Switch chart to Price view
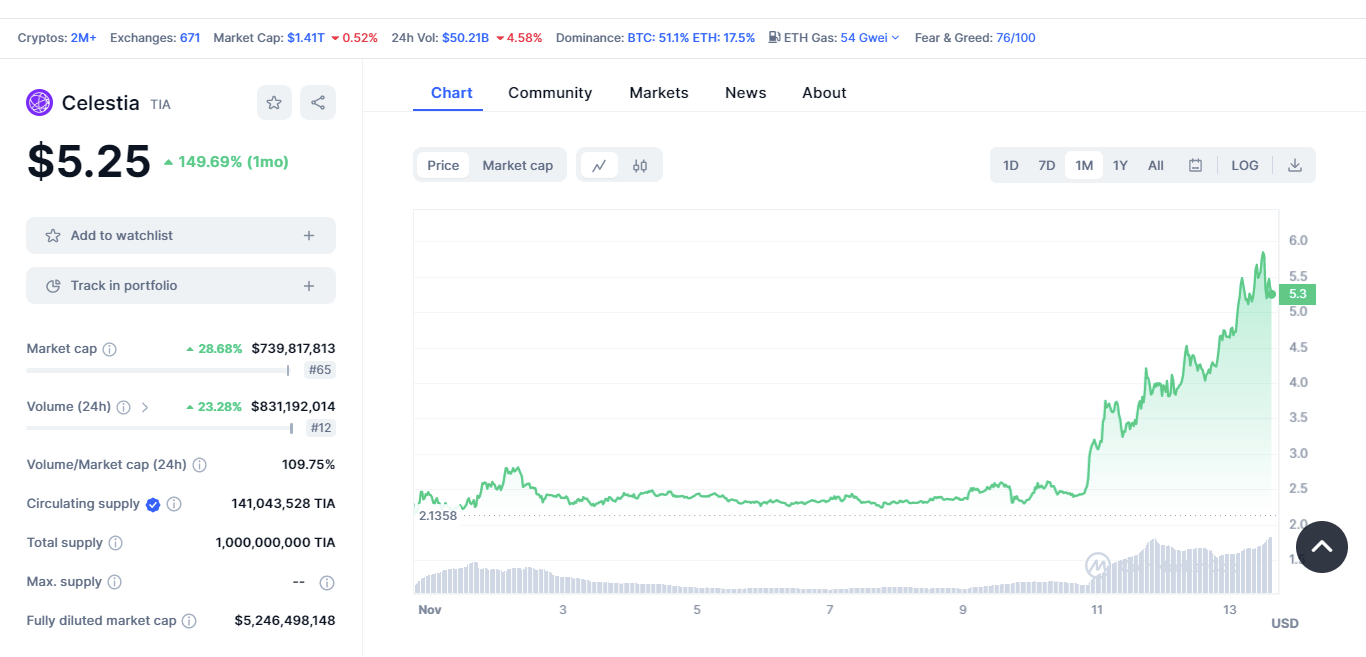1366x657 pixels. point(443,165)
